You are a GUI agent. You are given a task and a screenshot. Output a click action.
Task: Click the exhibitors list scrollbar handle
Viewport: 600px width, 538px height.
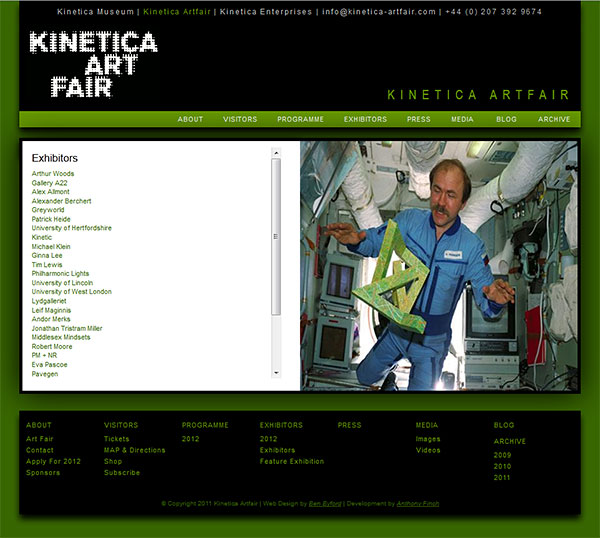coord(276,236)
